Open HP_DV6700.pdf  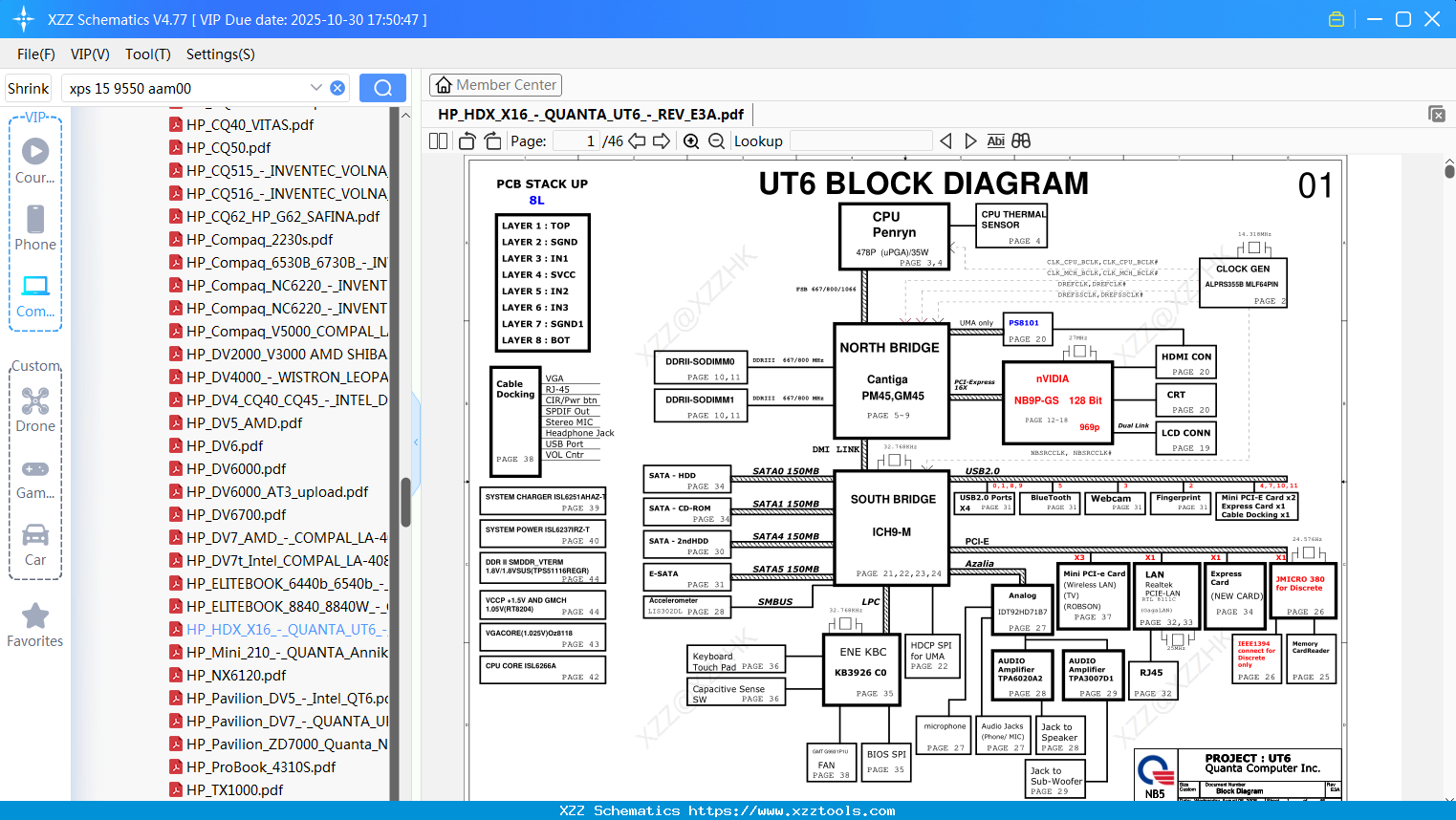click(236, 514)
